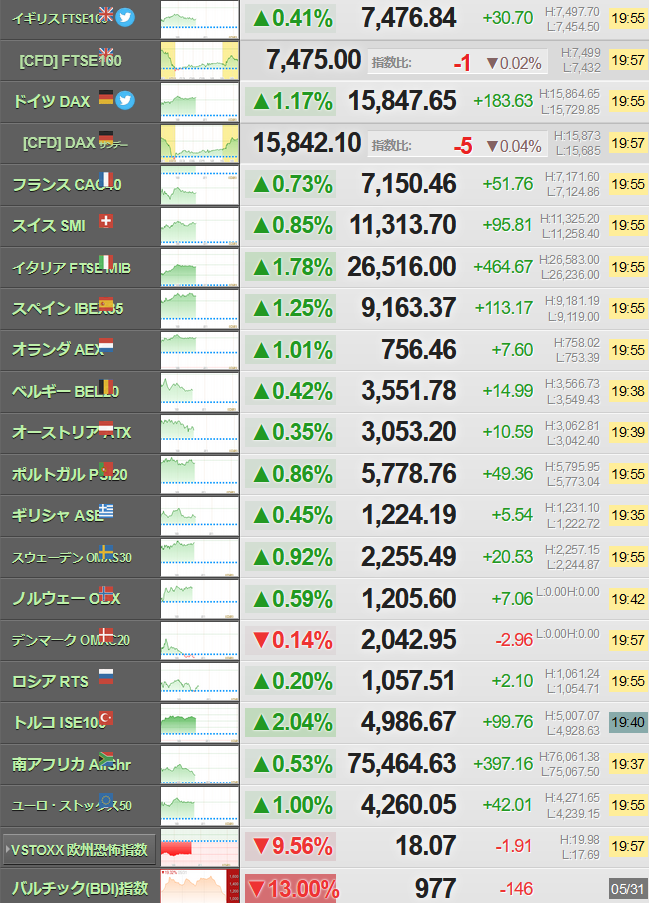
Task: Open the VSTOXX red mini chart thumbnail
Action: 199,847
